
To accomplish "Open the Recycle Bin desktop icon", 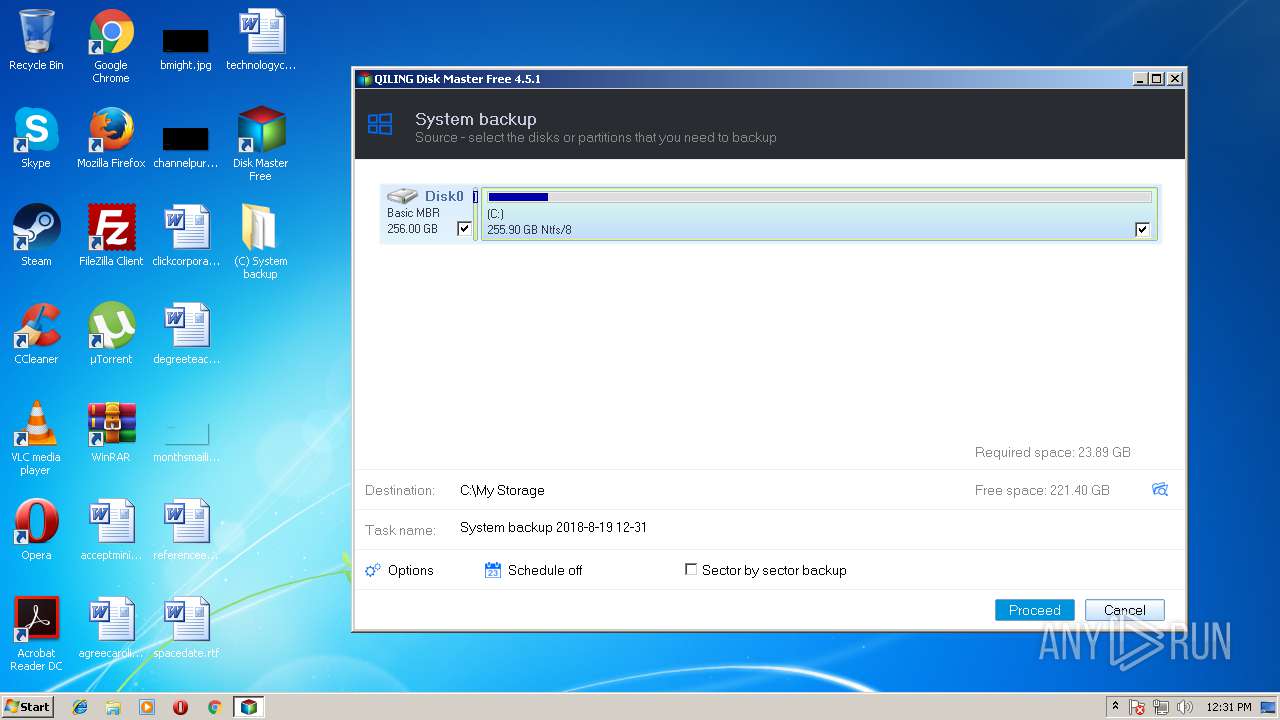I will 36,40.
